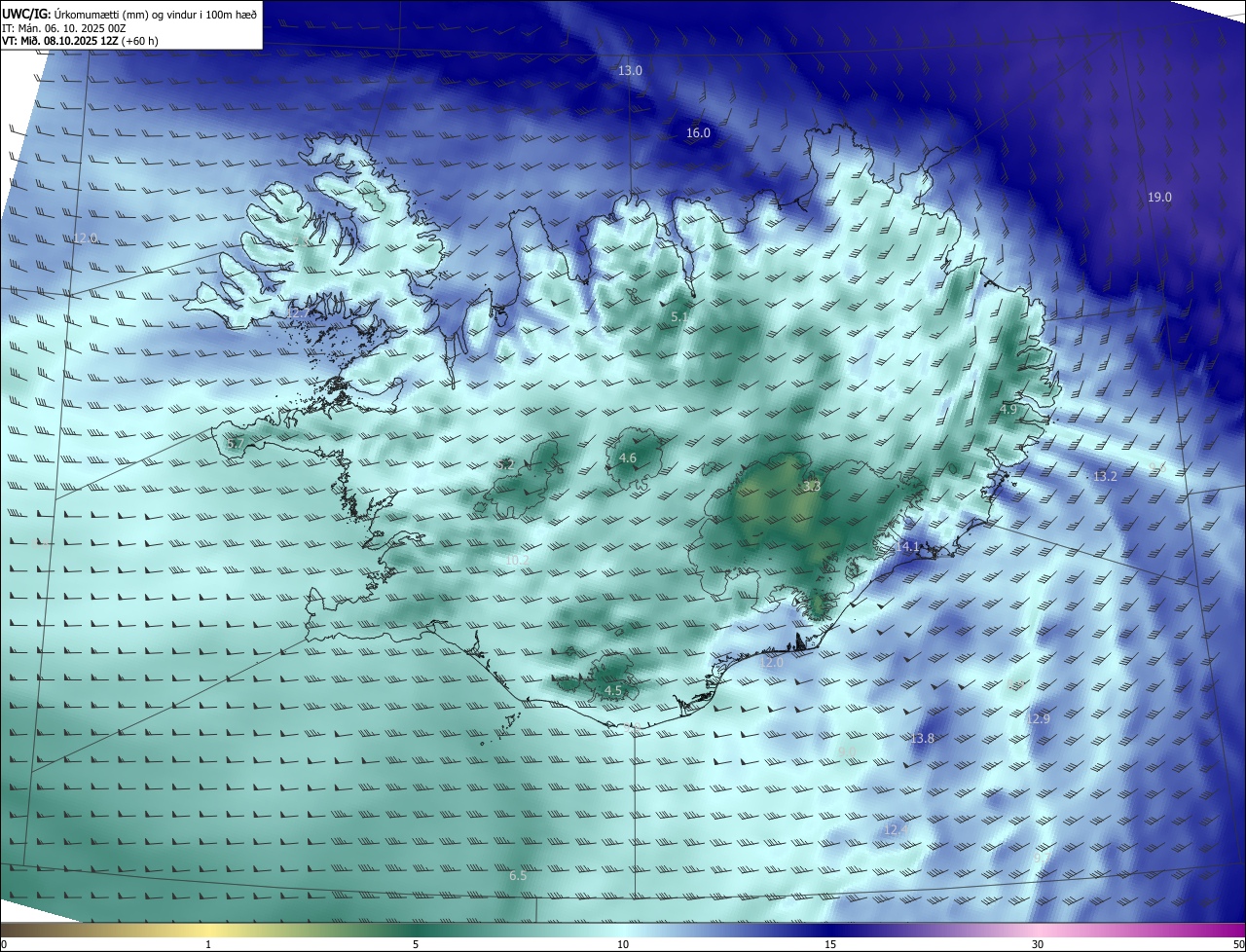This screenshot has width=1246, height=952.
Task: Click the yellow part of the color scale
Action: [x=208, y=930]
